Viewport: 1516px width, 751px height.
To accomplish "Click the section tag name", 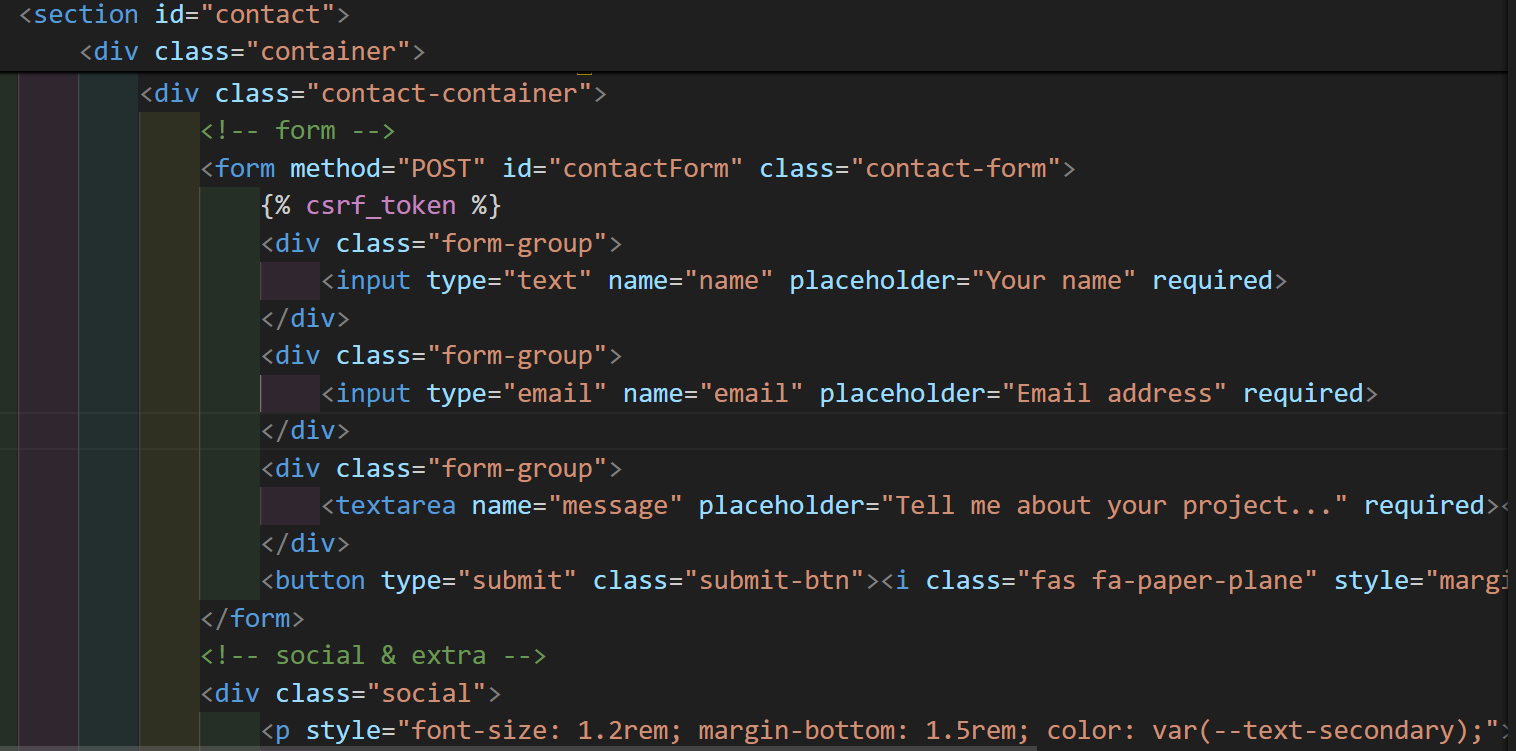I will 87,15.
